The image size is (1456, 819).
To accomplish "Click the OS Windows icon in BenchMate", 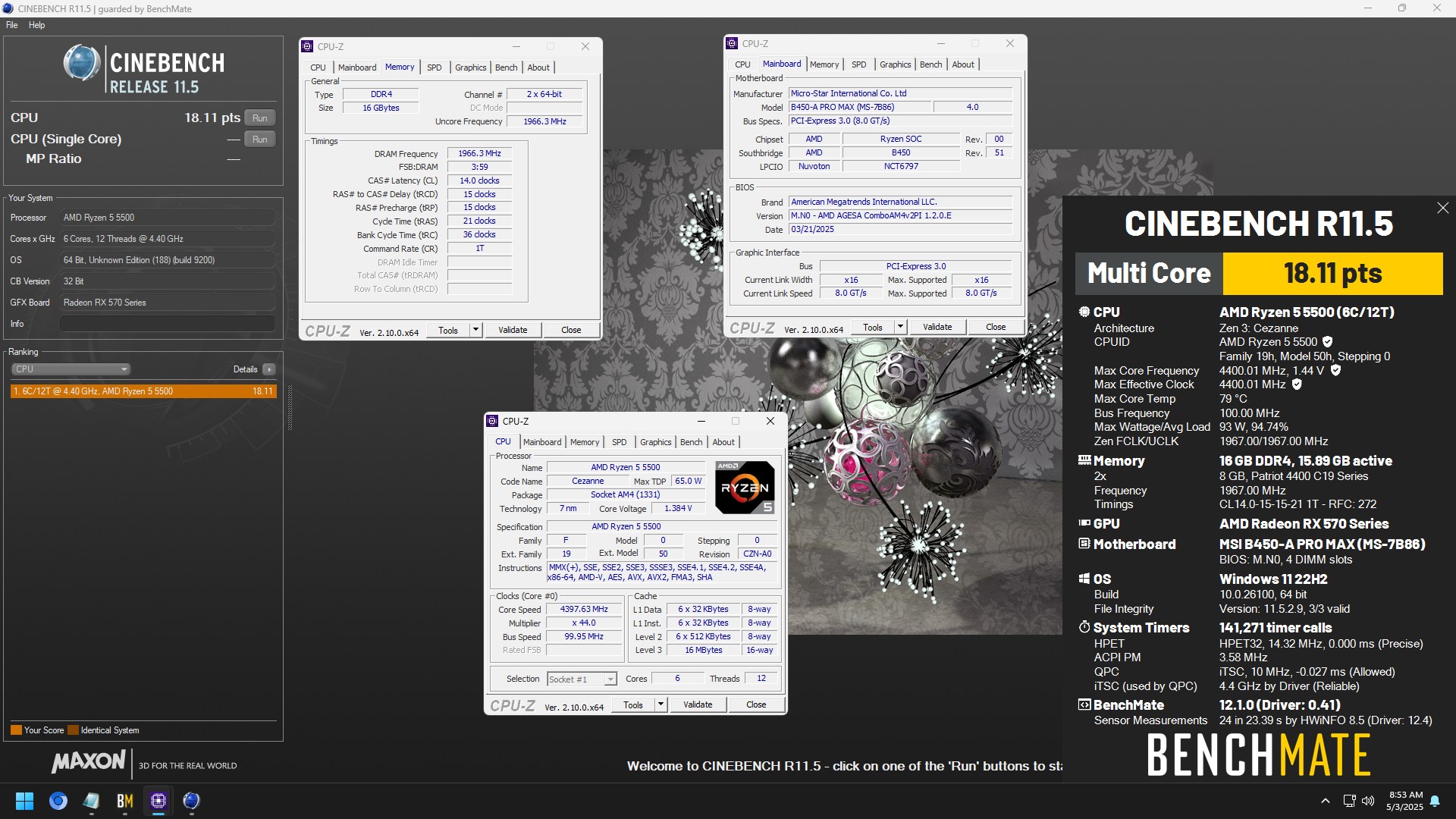I will [x=1084, y=579].
